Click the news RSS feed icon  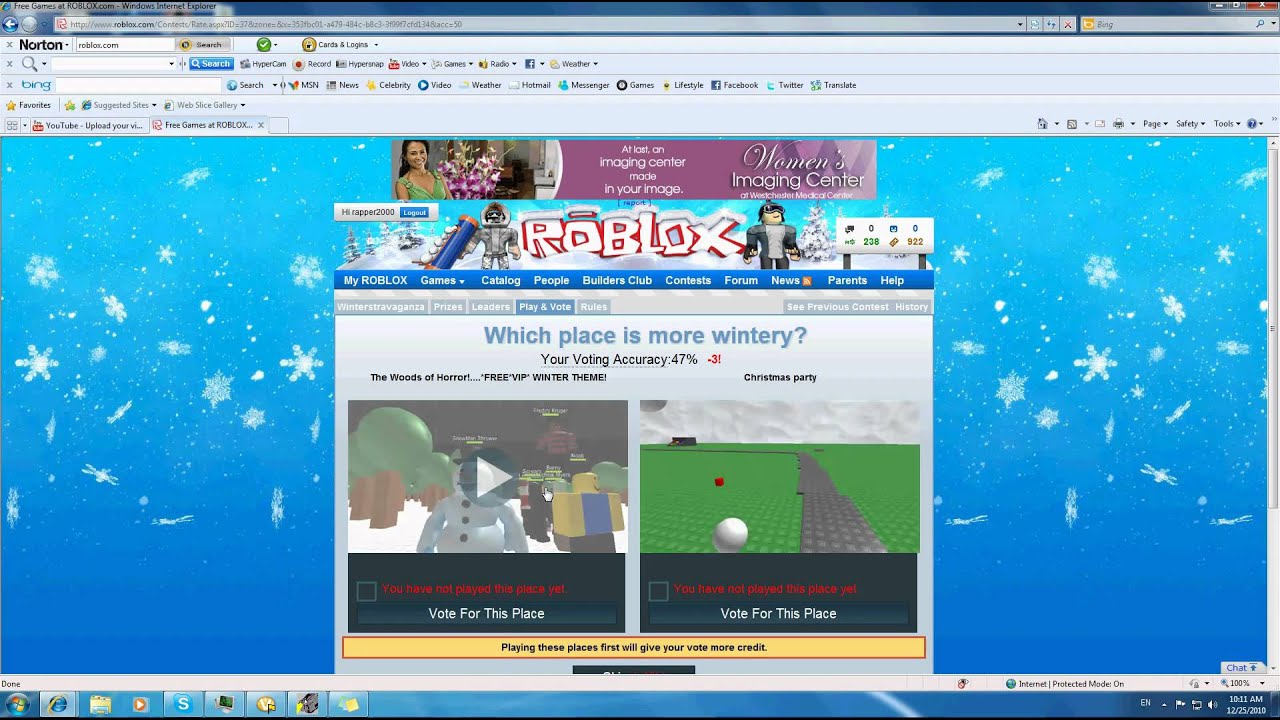[x=807, y=281]
